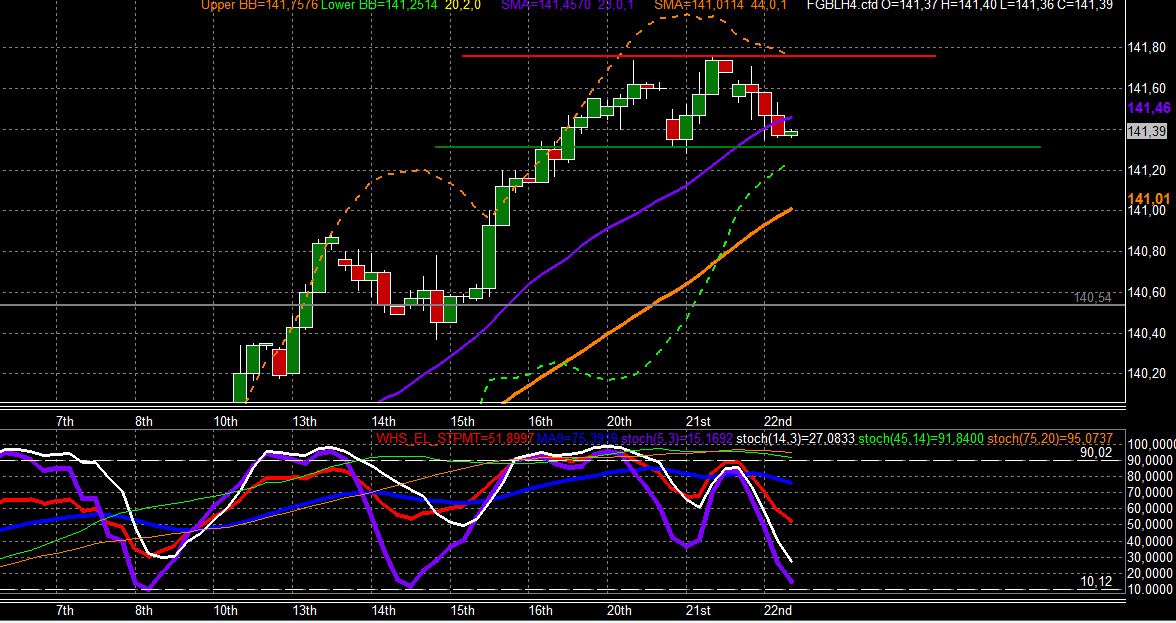Click '16th' on the price chart time axis
This screenshot has height=623, width=1176.
540,421
